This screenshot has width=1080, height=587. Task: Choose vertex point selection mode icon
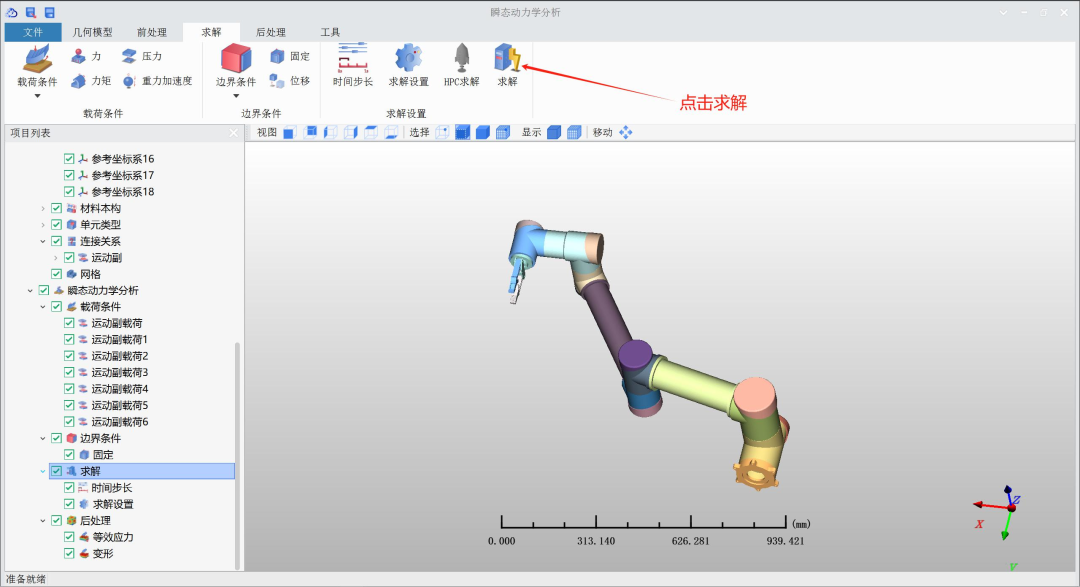442,132
